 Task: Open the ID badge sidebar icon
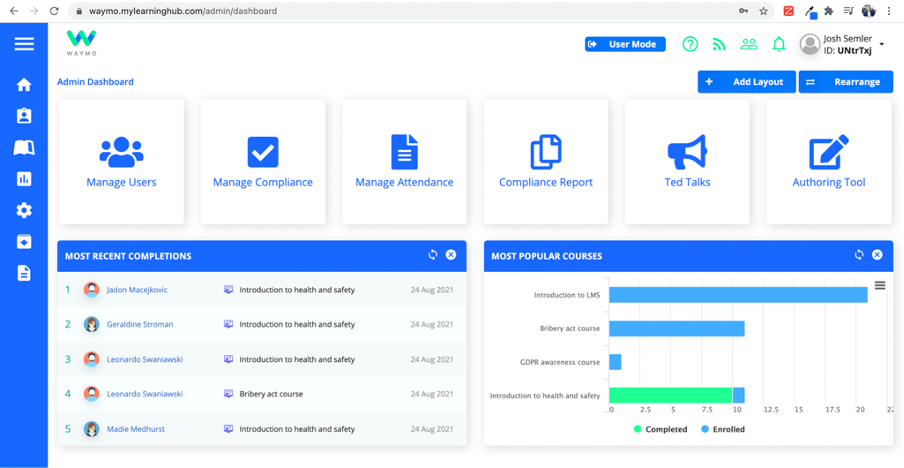click(x=24, y=116)
